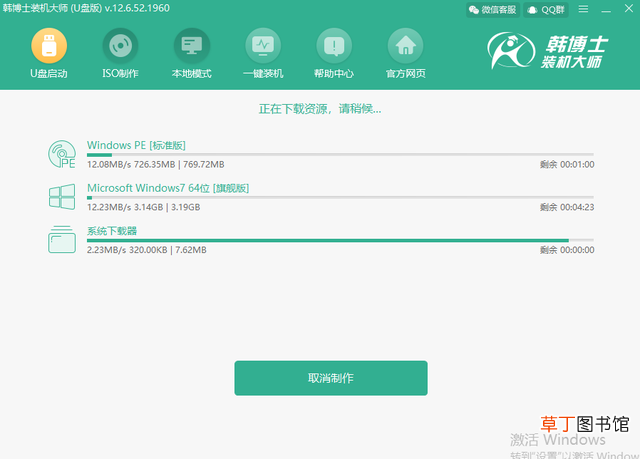The image size is (640, 459).
Task: Select Microsoft Windows7 64位 [旗舰版] title
Action: tap(168, 188)
